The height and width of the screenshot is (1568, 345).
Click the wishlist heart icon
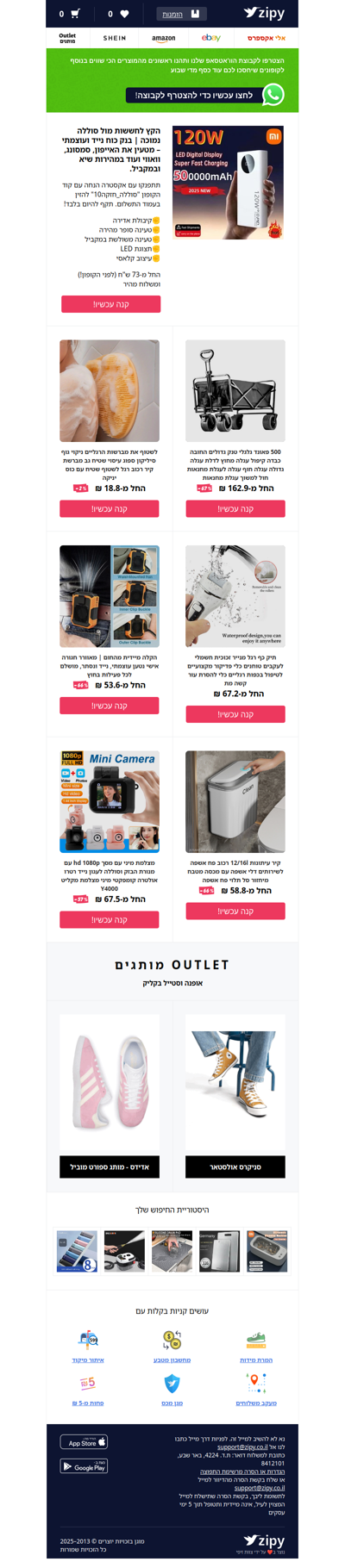[124, 14]
